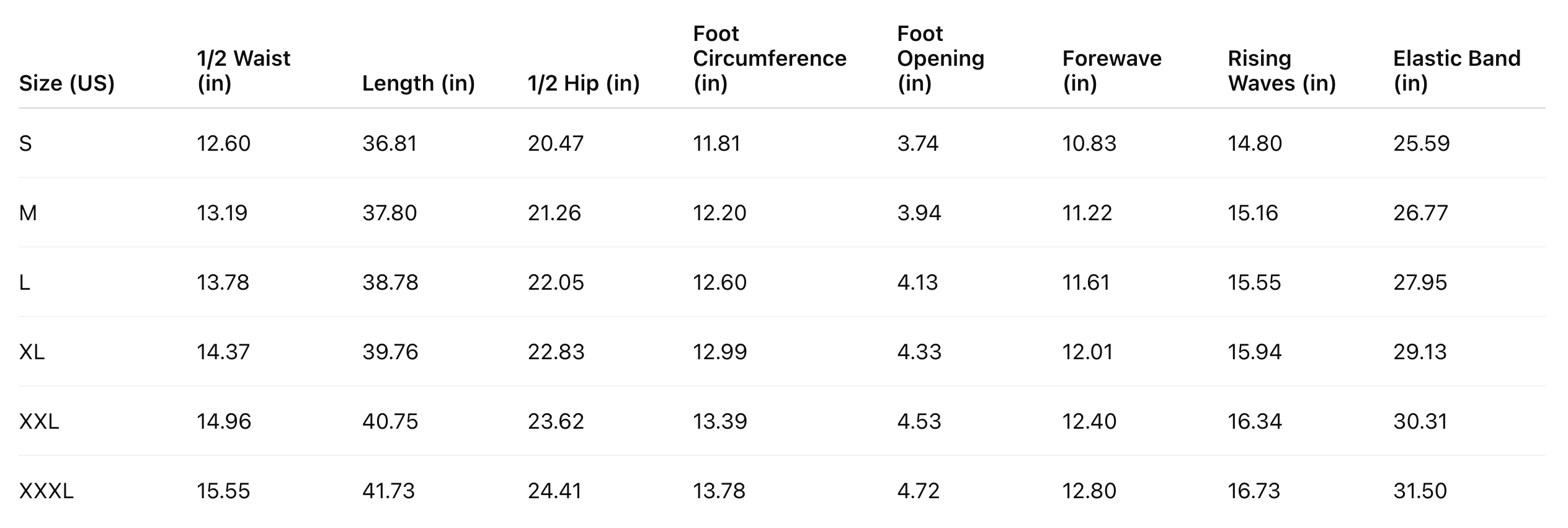Screen dimensions: 1568x528
Task: Click the Rising Waves (in) header
Action: tap(1281, 71)
